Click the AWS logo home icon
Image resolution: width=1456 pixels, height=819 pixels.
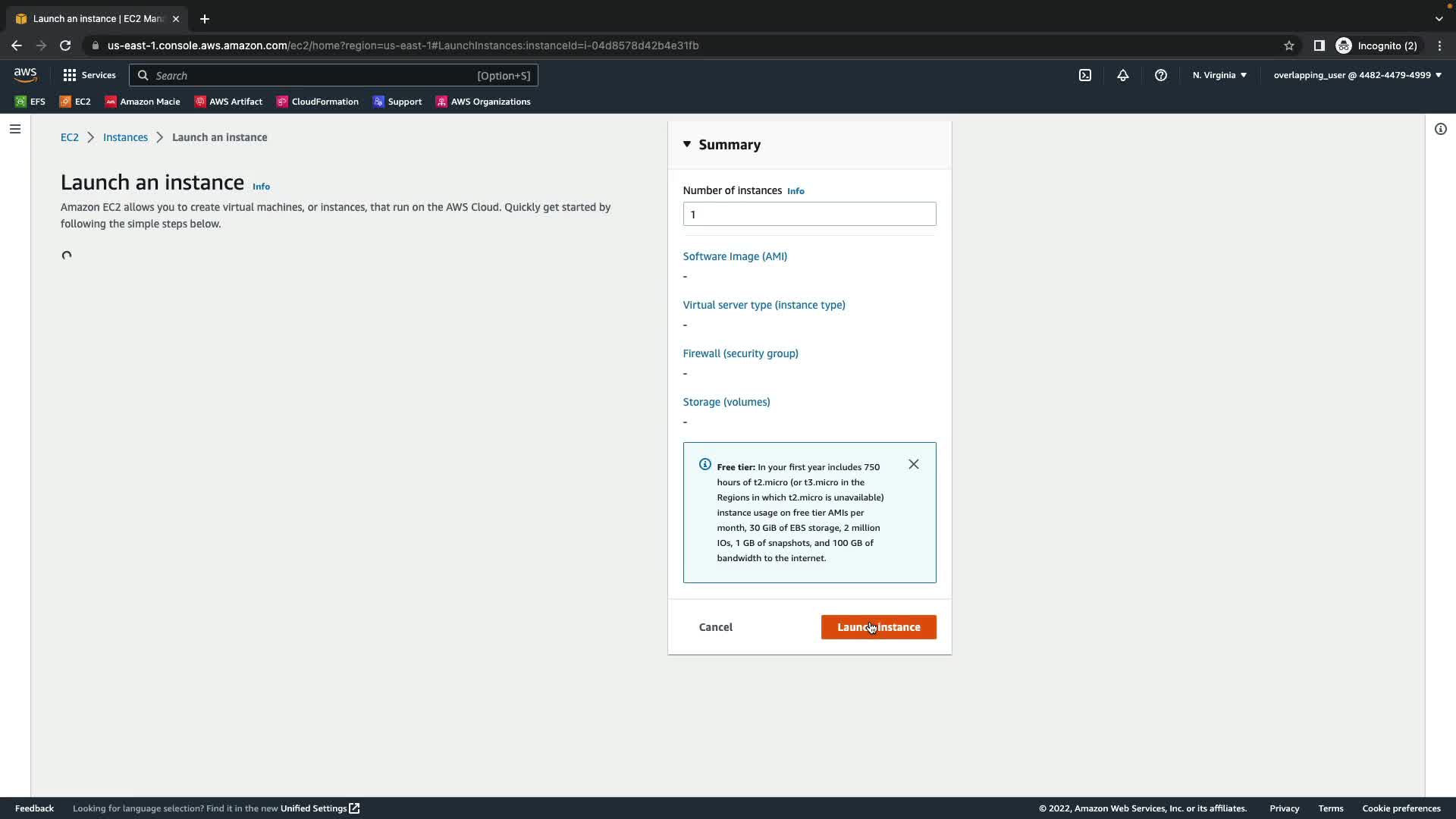click(25, 75)
